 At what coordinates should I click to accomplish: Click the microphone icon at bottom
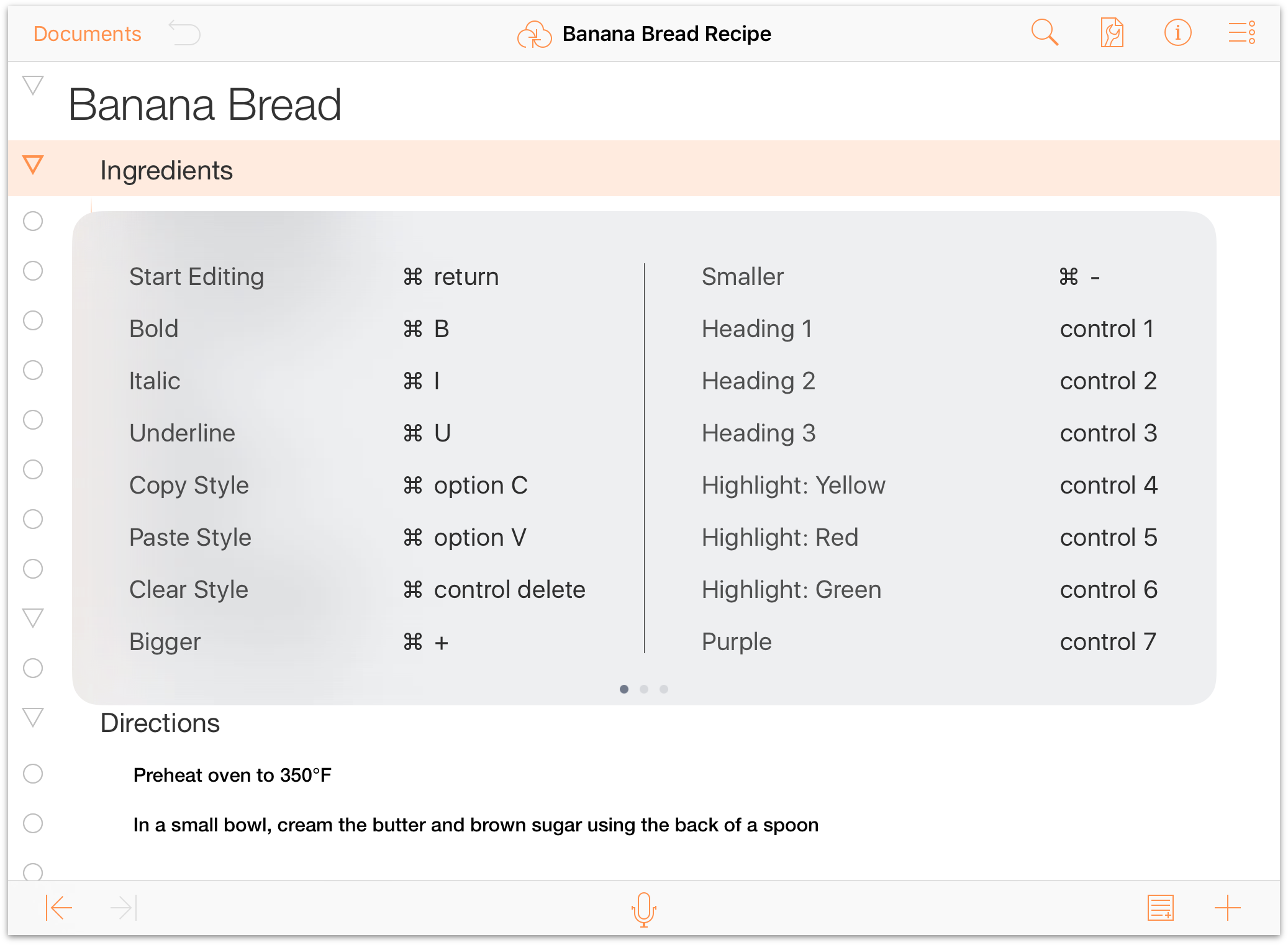(644, 909)
